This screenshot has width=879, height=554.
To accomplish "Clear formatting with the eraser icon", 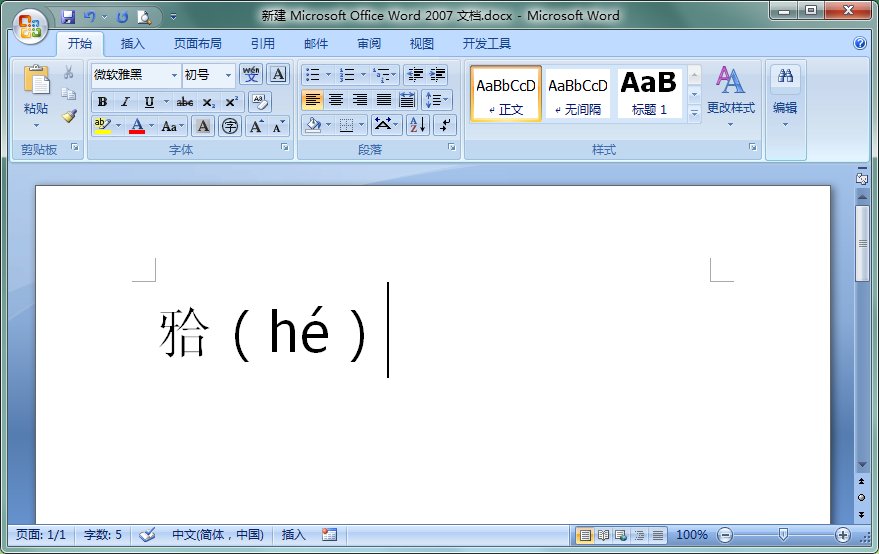I will tap(260, 102).
